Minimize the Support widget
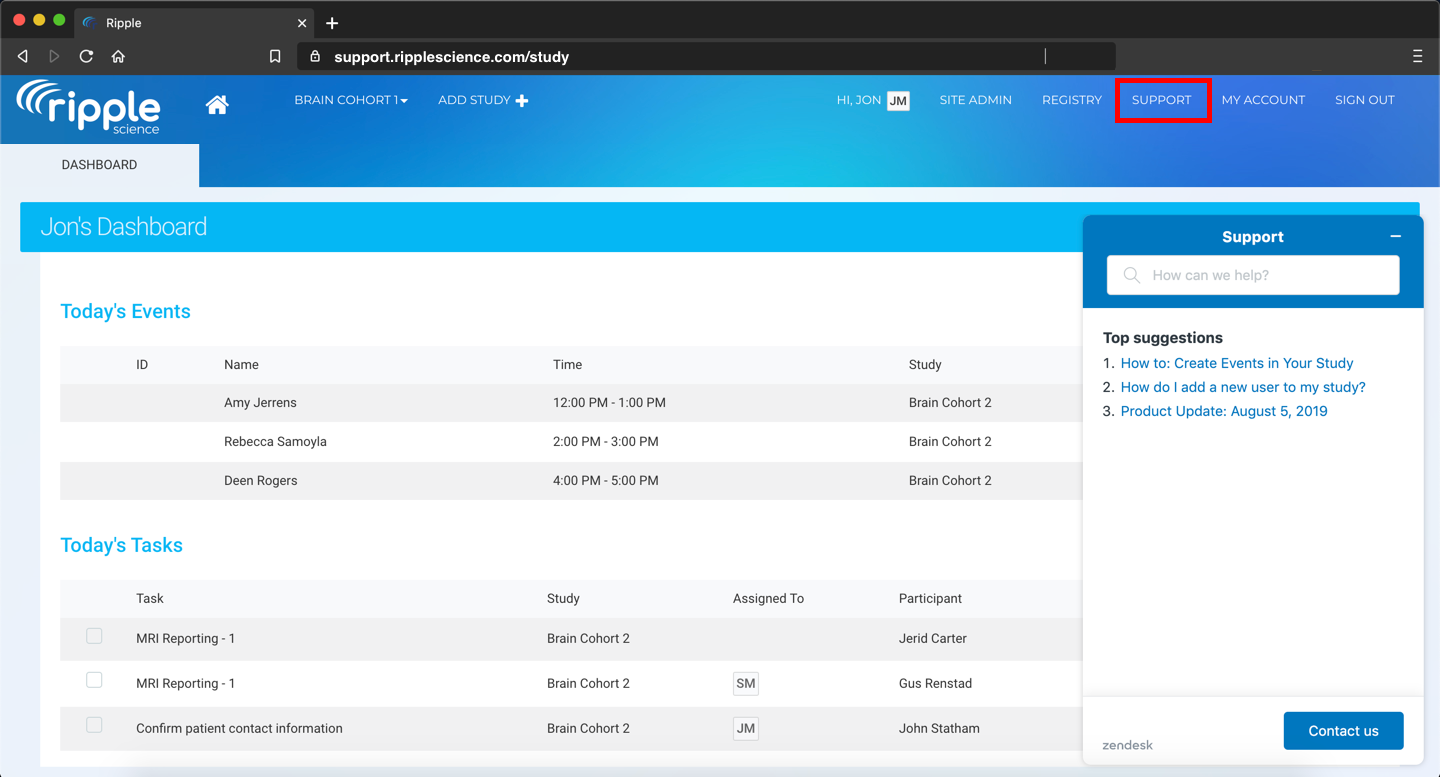Screen dimensions: 1440x777 1395,237
